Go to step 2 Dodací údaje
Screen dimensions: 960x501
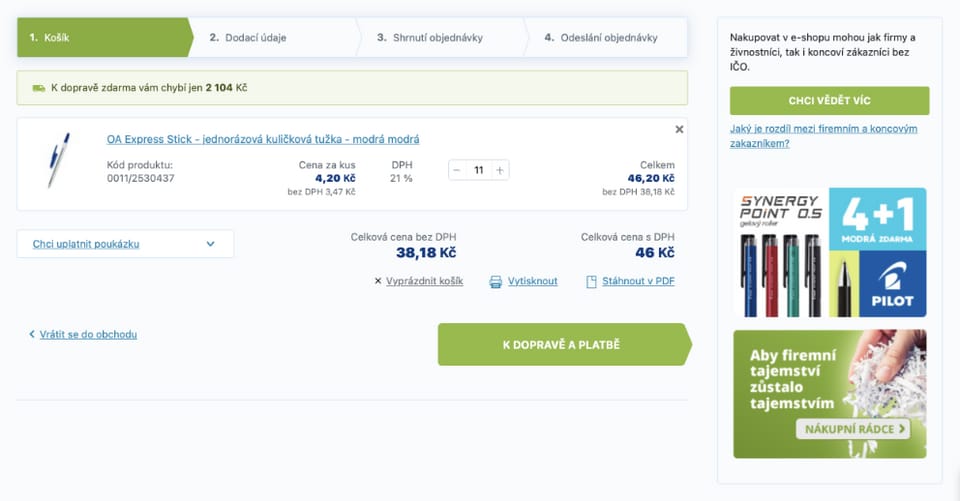point(248,37)
